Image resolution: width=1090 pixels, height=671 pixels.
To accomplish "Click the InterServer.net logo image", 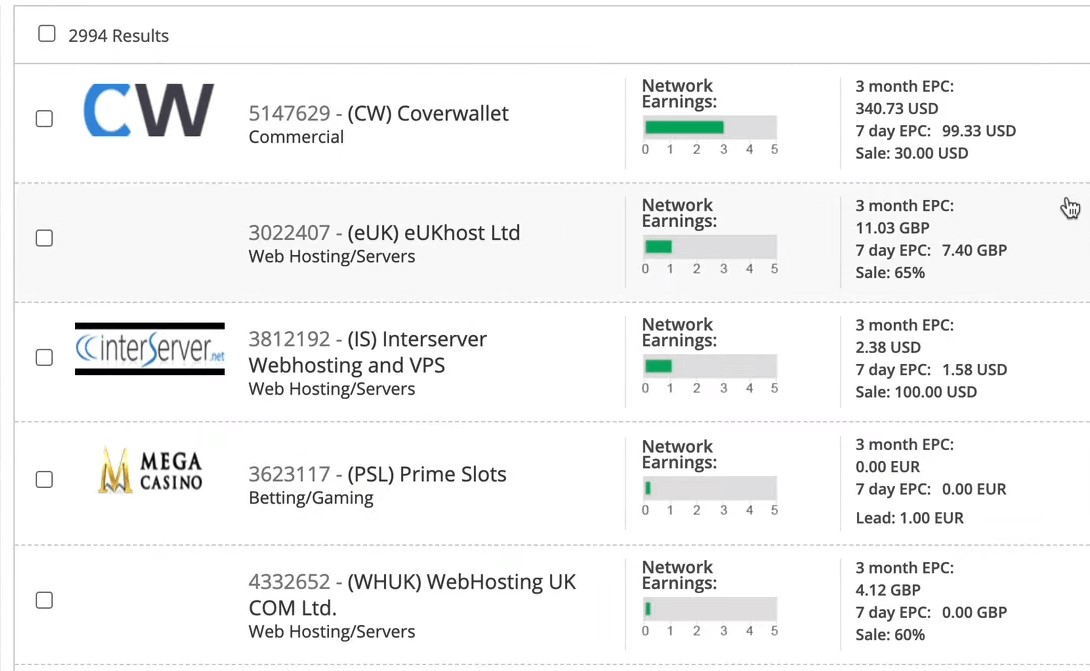I will (x=149, y=349).
